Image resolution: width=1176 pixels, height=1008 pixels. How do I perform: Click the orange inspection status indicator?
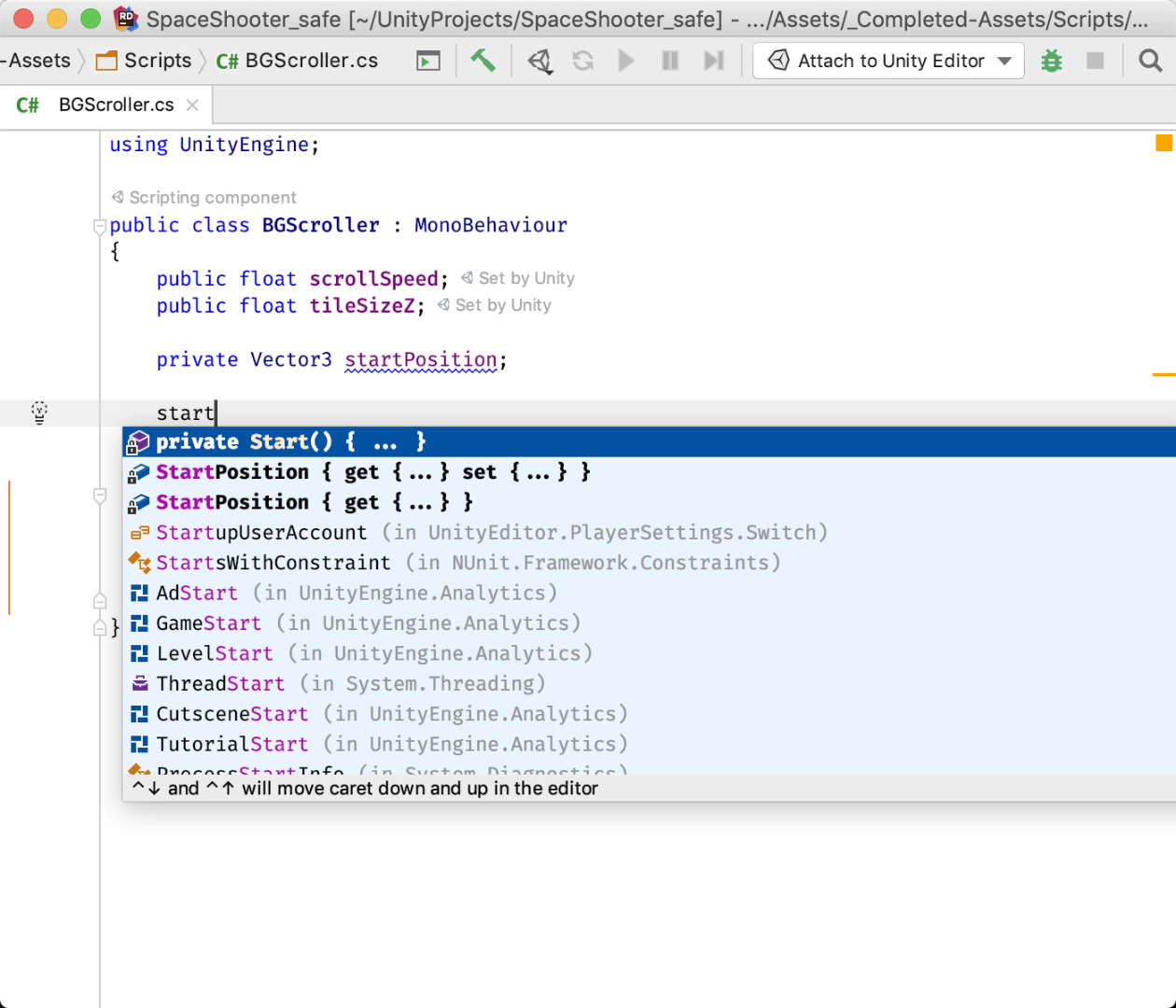click(1164, 143)
